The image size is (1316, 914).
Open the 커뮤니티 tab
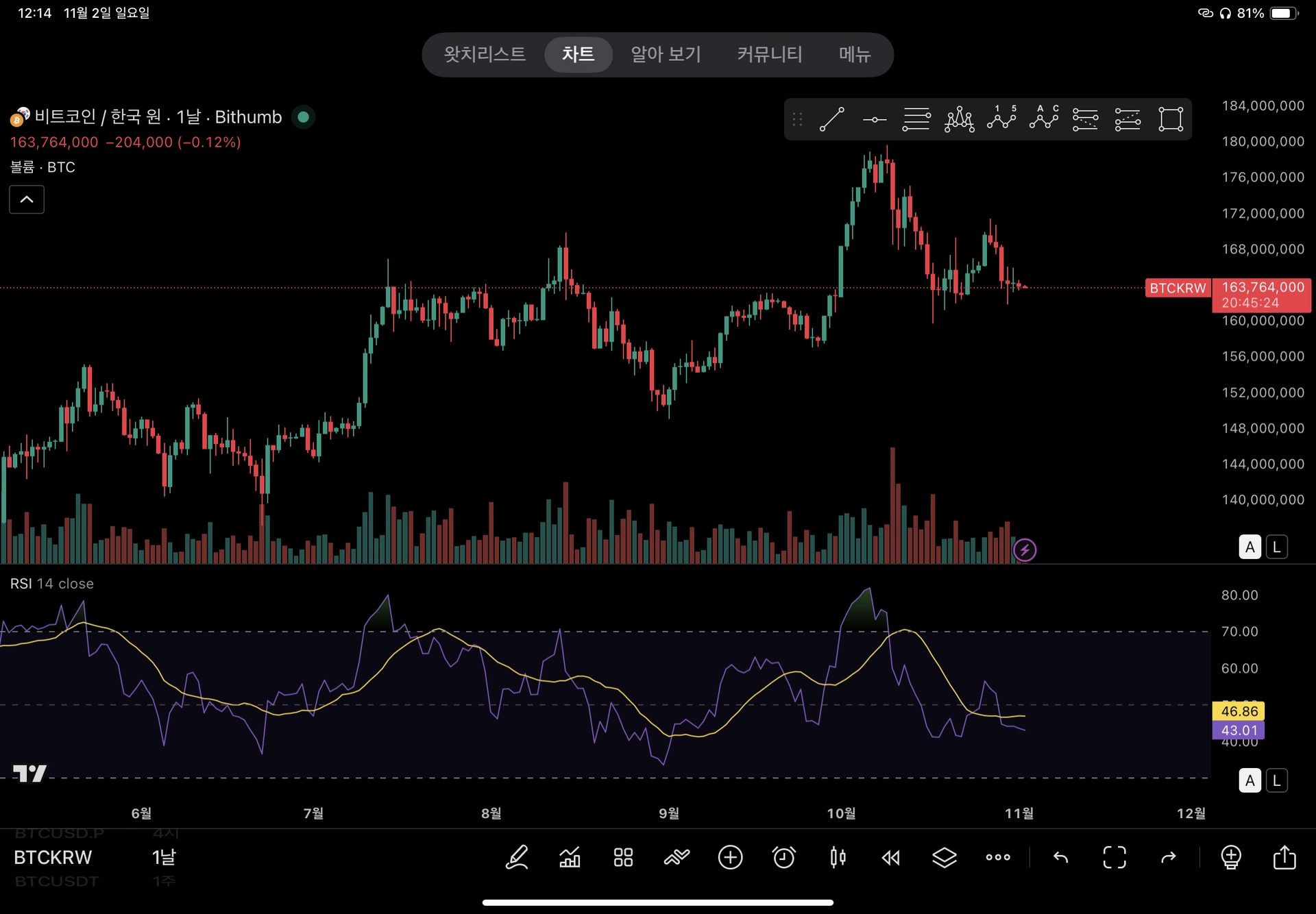[x=769, y=54]
